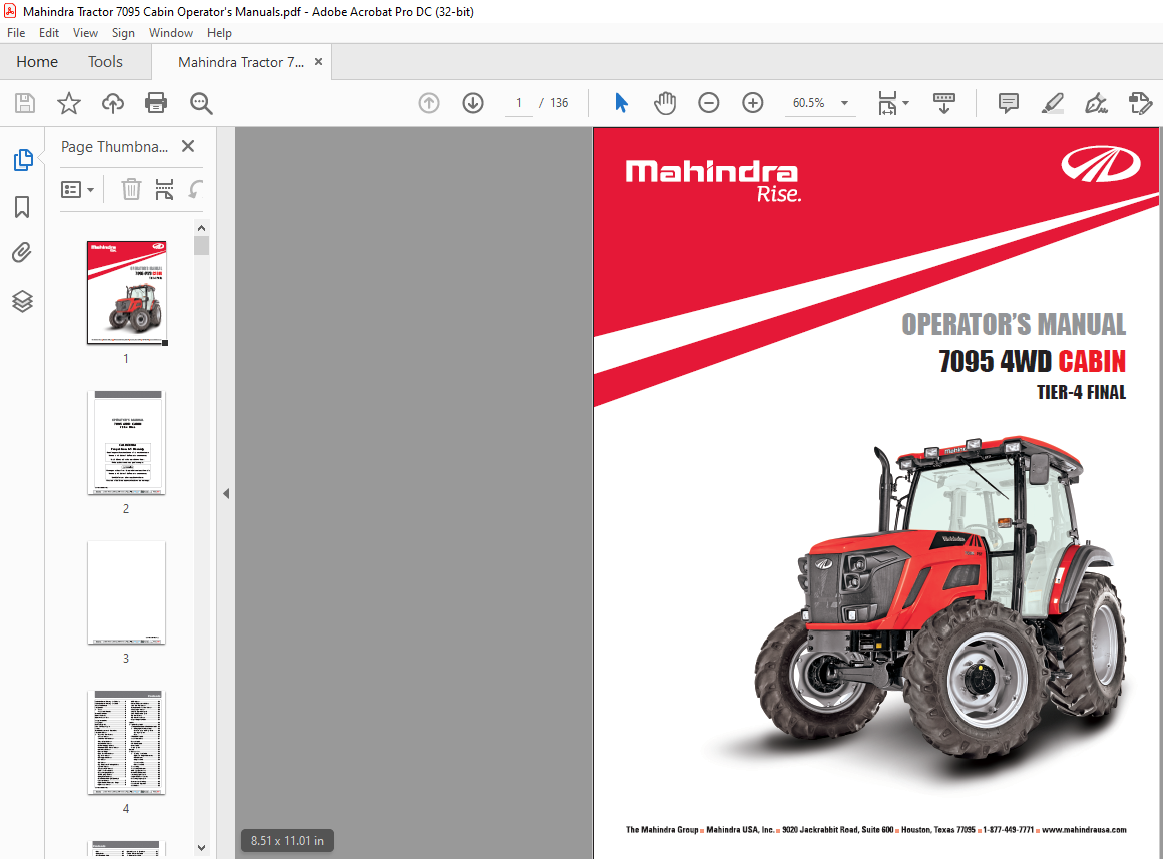Switch to the Tools tab

click(x=105, y=62)
